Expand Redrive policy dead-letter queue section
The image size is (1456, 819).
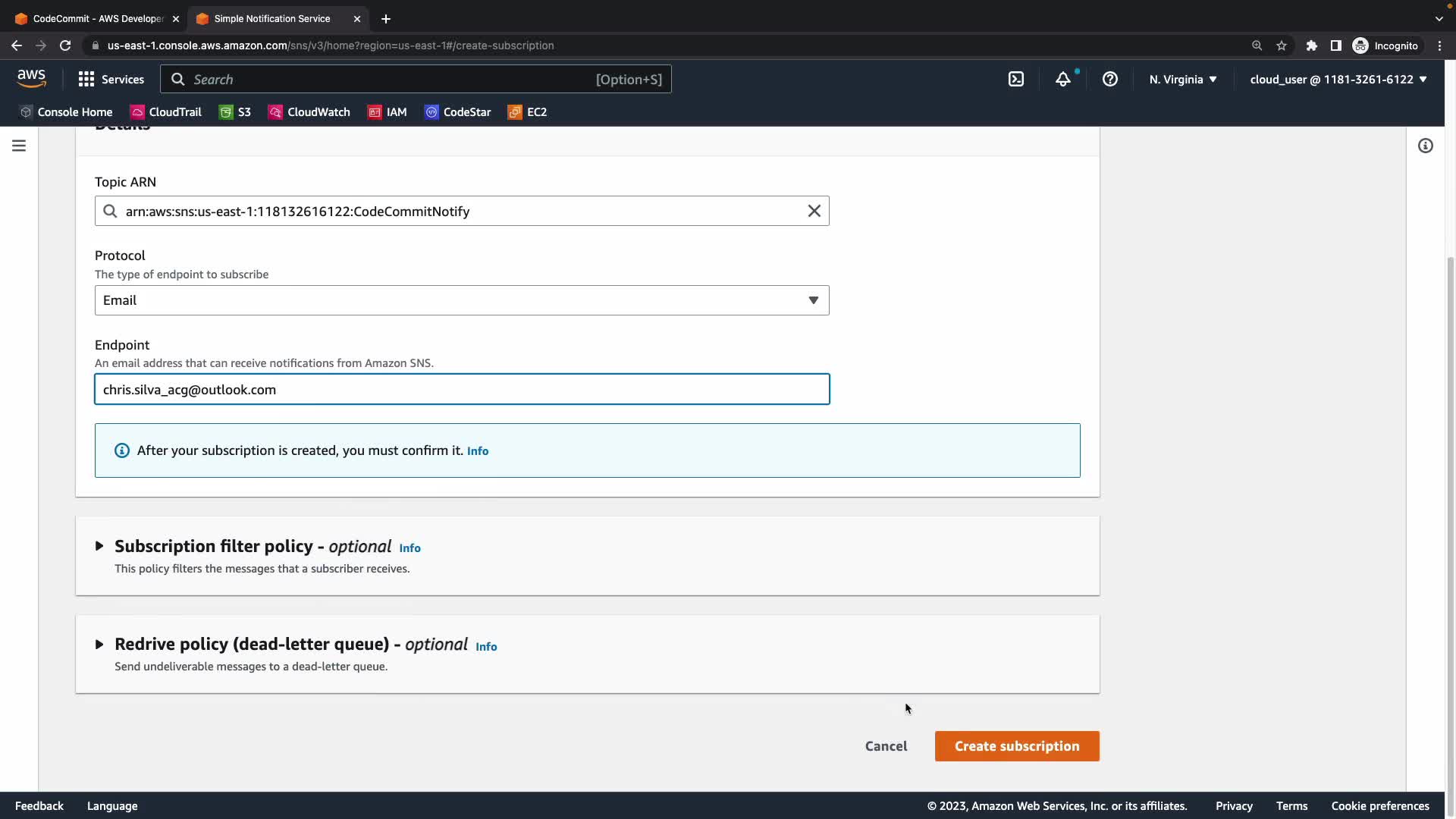coord(99,645)
